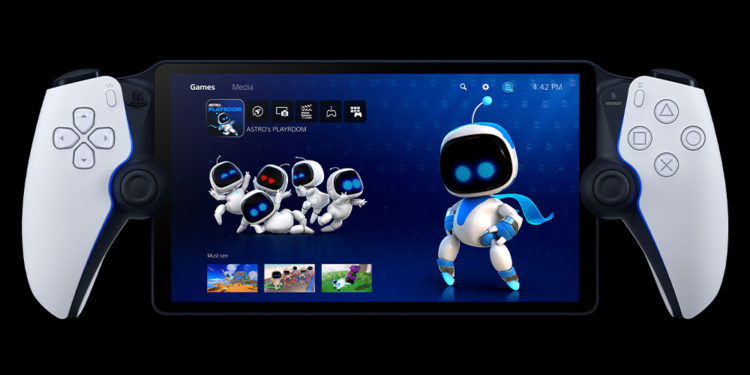This screenshot has width=750, height=375.
Task: Click the 4:42 PM clock
Action: (x=547, y=87)
